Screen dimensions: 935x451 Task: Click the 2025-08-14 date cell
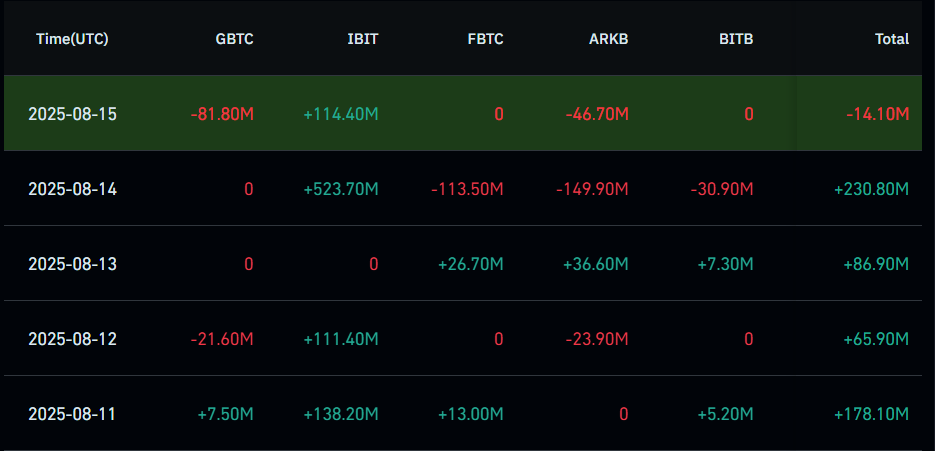pos(73,189)
